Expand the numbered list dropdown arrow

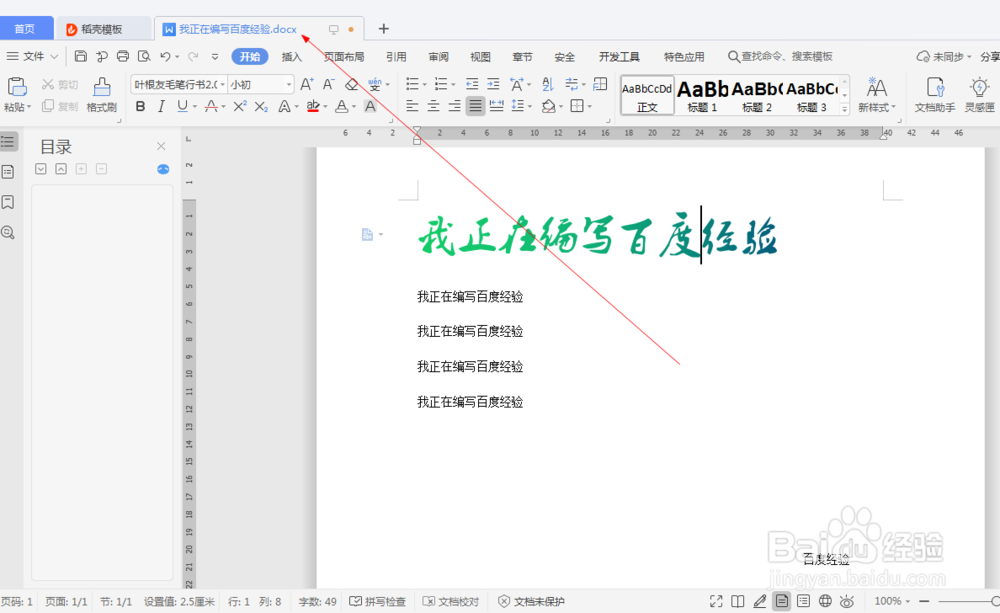click(453, 85)
